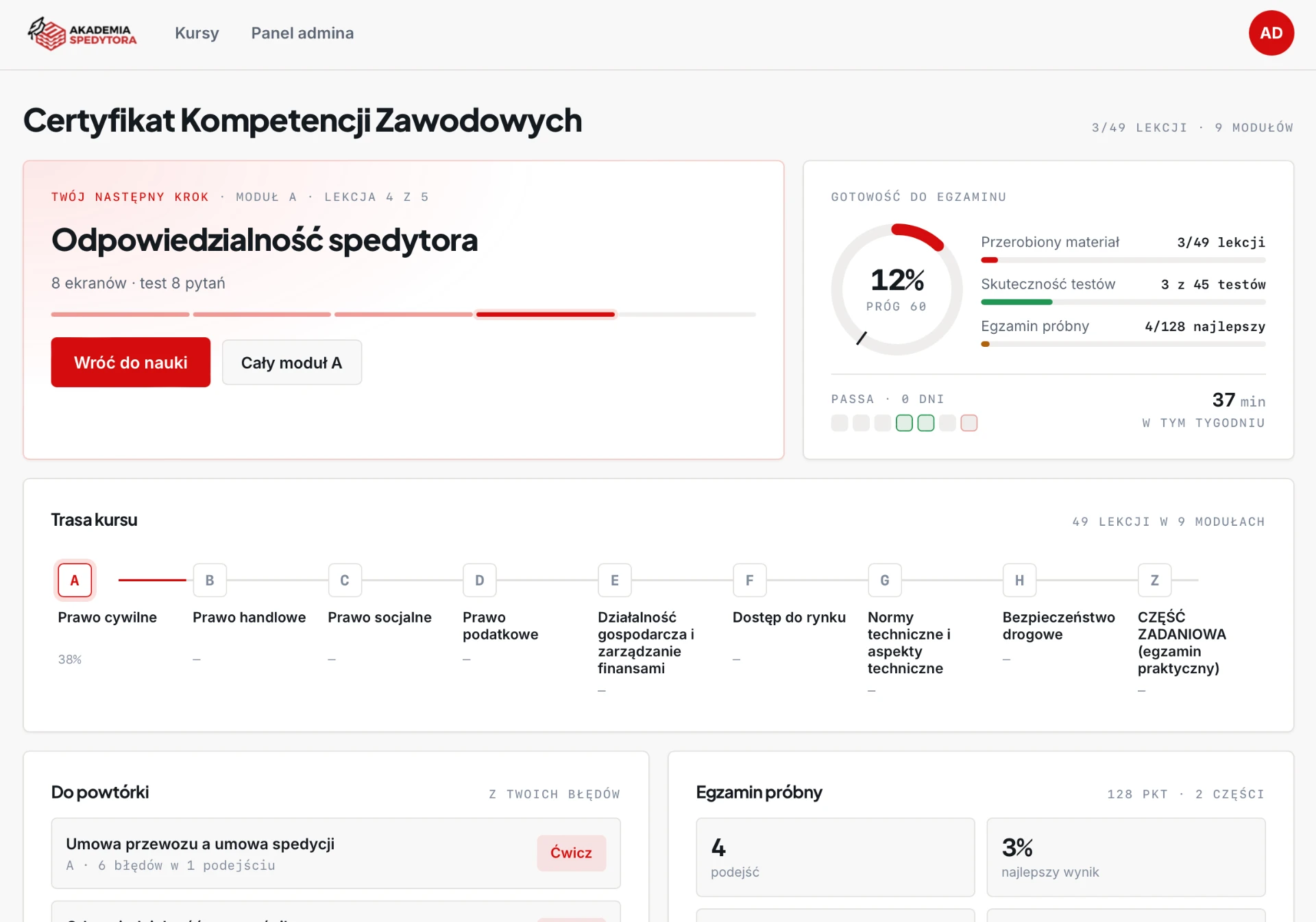Open the Dostęp do rynku module label
1316x922 pixels.
click(x=789, y=618)
